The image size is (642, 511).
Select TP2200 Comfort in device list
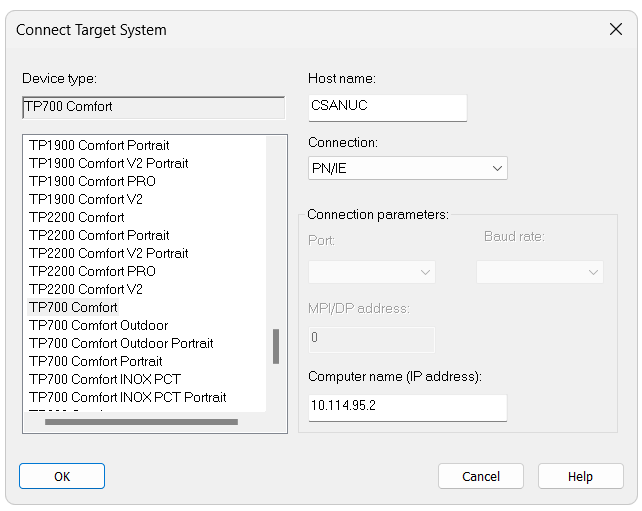(x=77, y=217)
